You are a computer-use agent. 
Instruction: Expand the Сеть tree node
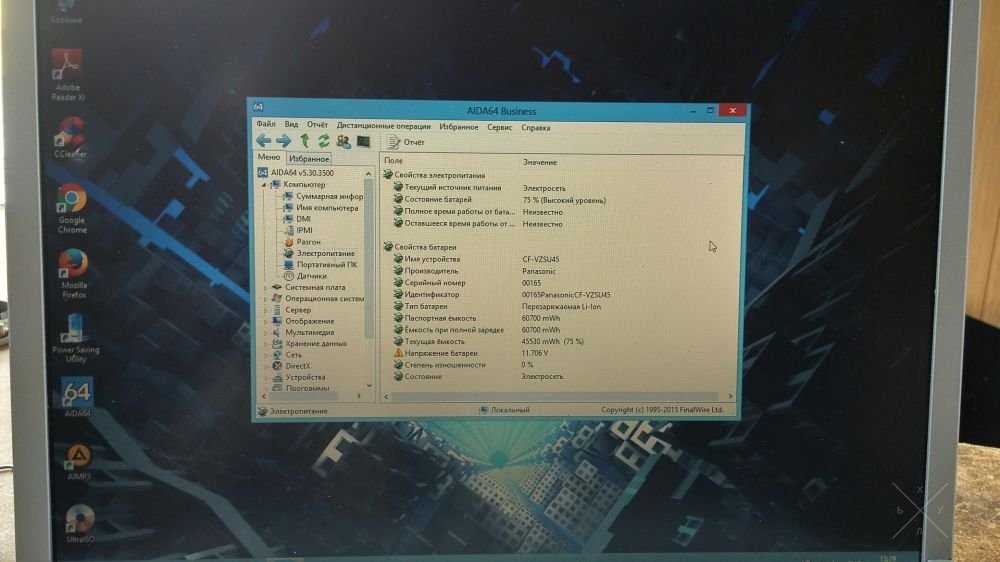265,355
